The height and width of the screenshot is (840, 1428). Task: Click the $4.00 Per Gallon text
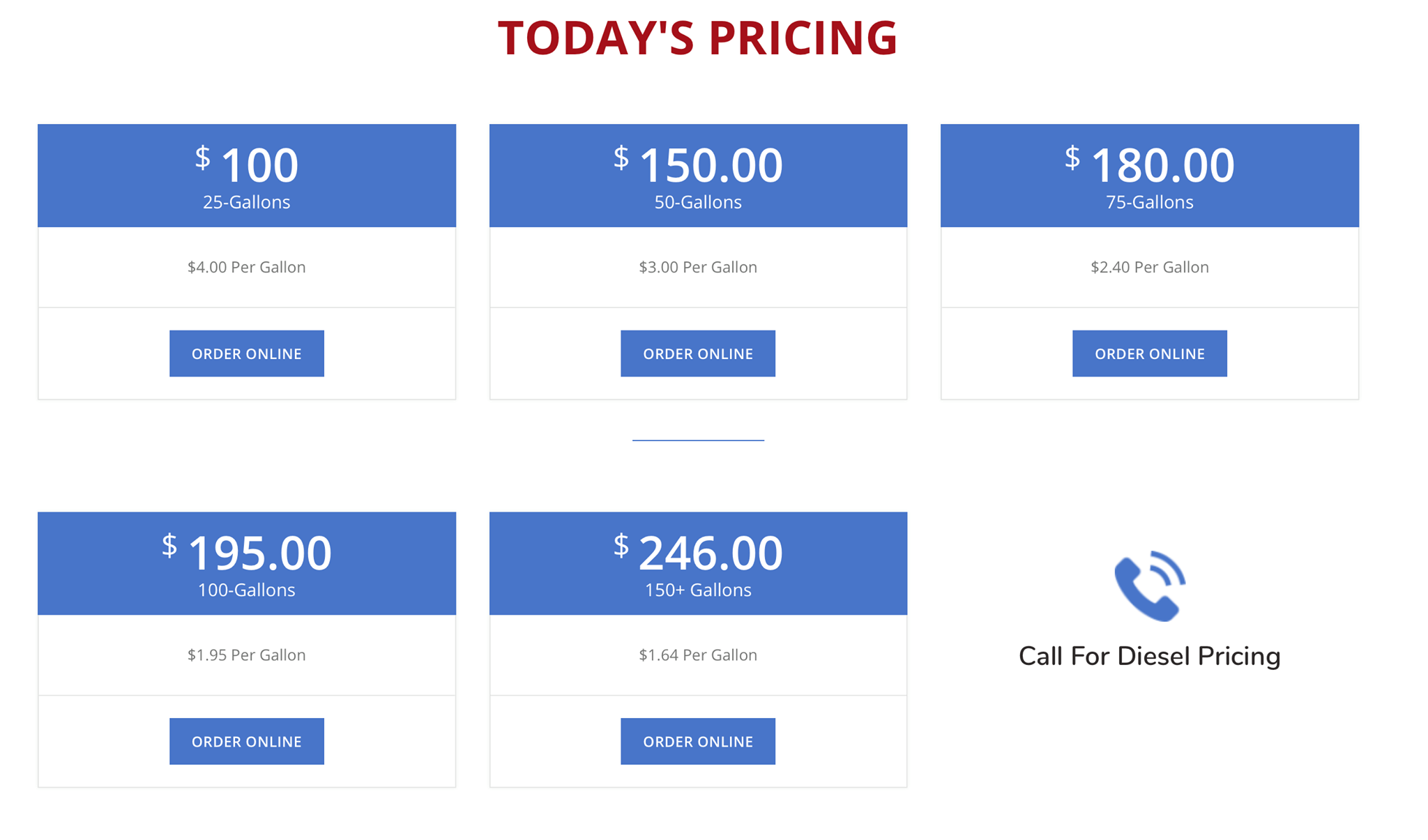click(246, 267)
